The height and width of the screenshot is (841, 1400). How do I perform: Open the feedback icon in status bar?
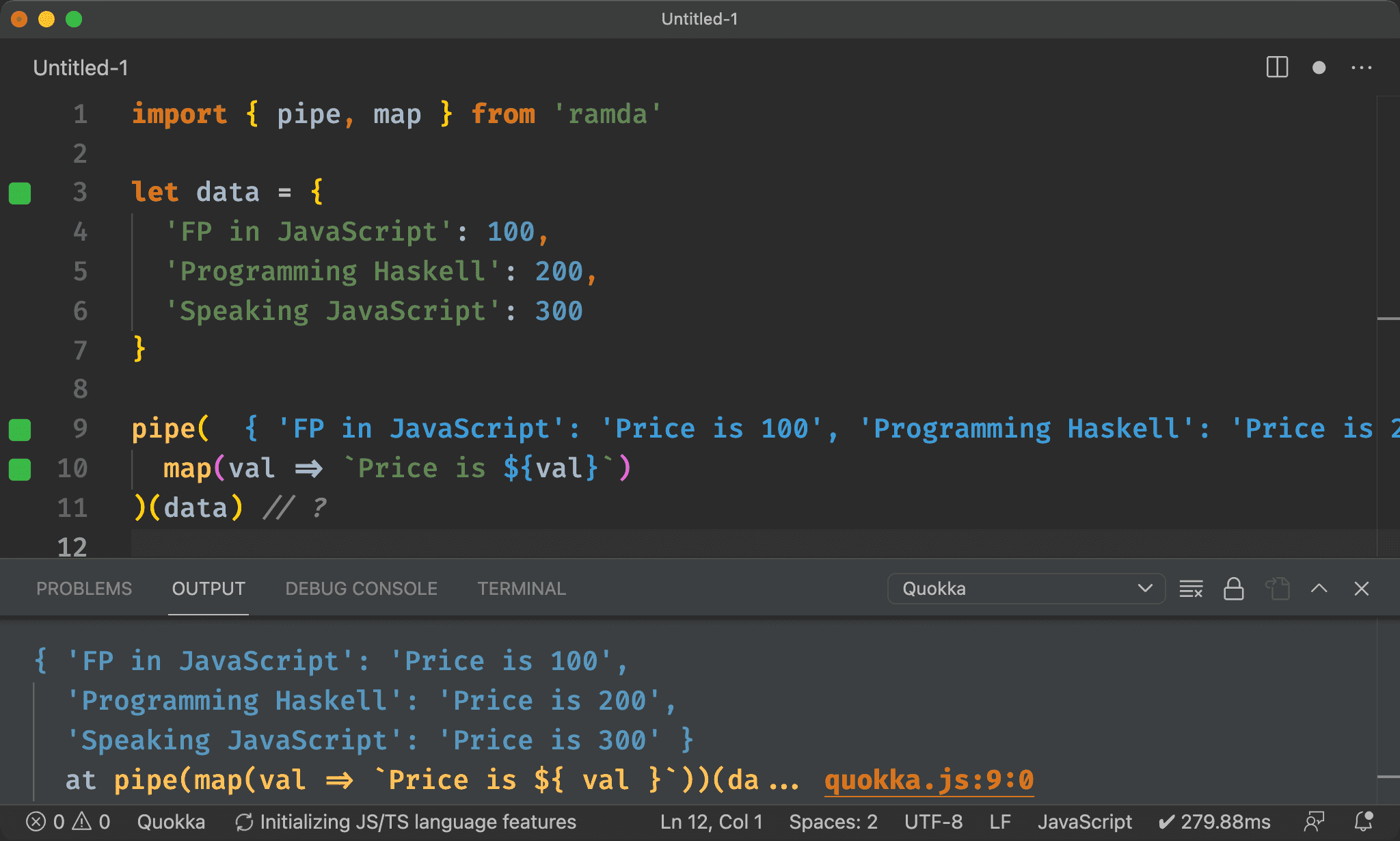[x=1314, y=822]
